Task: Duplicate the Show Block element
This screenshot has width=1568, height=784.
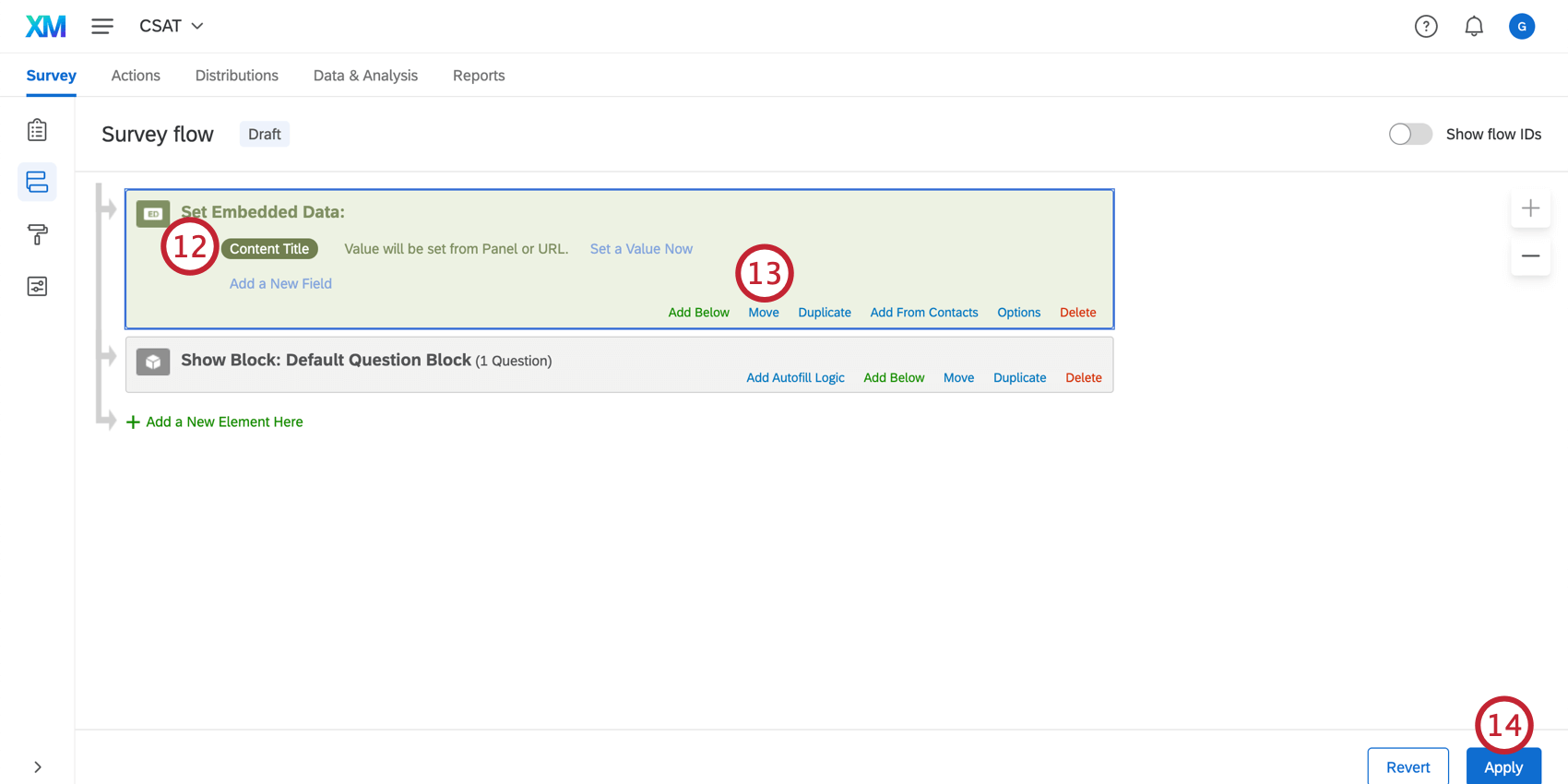Action: (x=1020, y=378)
